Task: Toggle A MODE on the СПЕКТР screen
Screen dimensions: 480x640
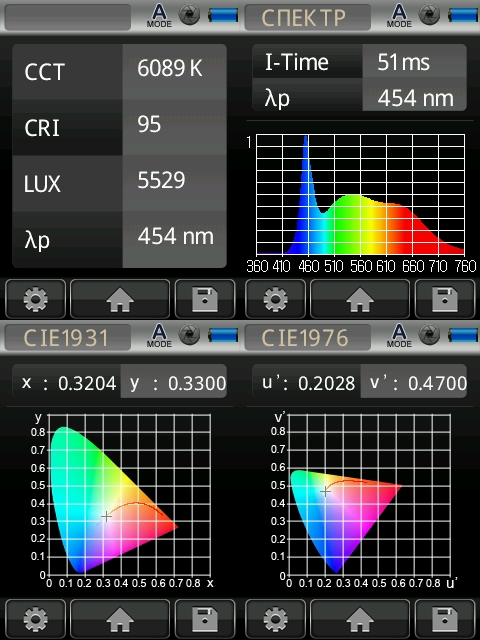Action: point(399,16)
